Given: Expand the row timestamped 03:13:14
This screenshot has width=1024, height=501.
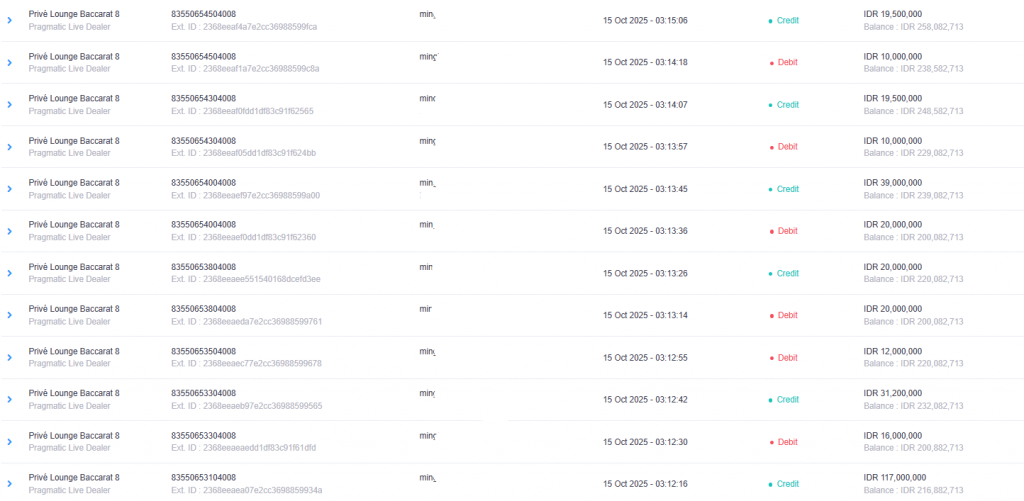Looking at the screenshot, I should click(x=9, y=315).
